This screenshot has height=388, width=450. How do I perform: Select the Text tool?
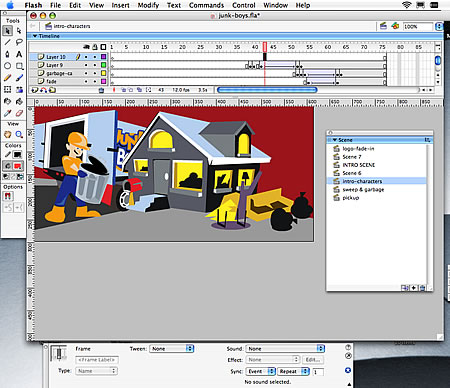tap(19, 54)
